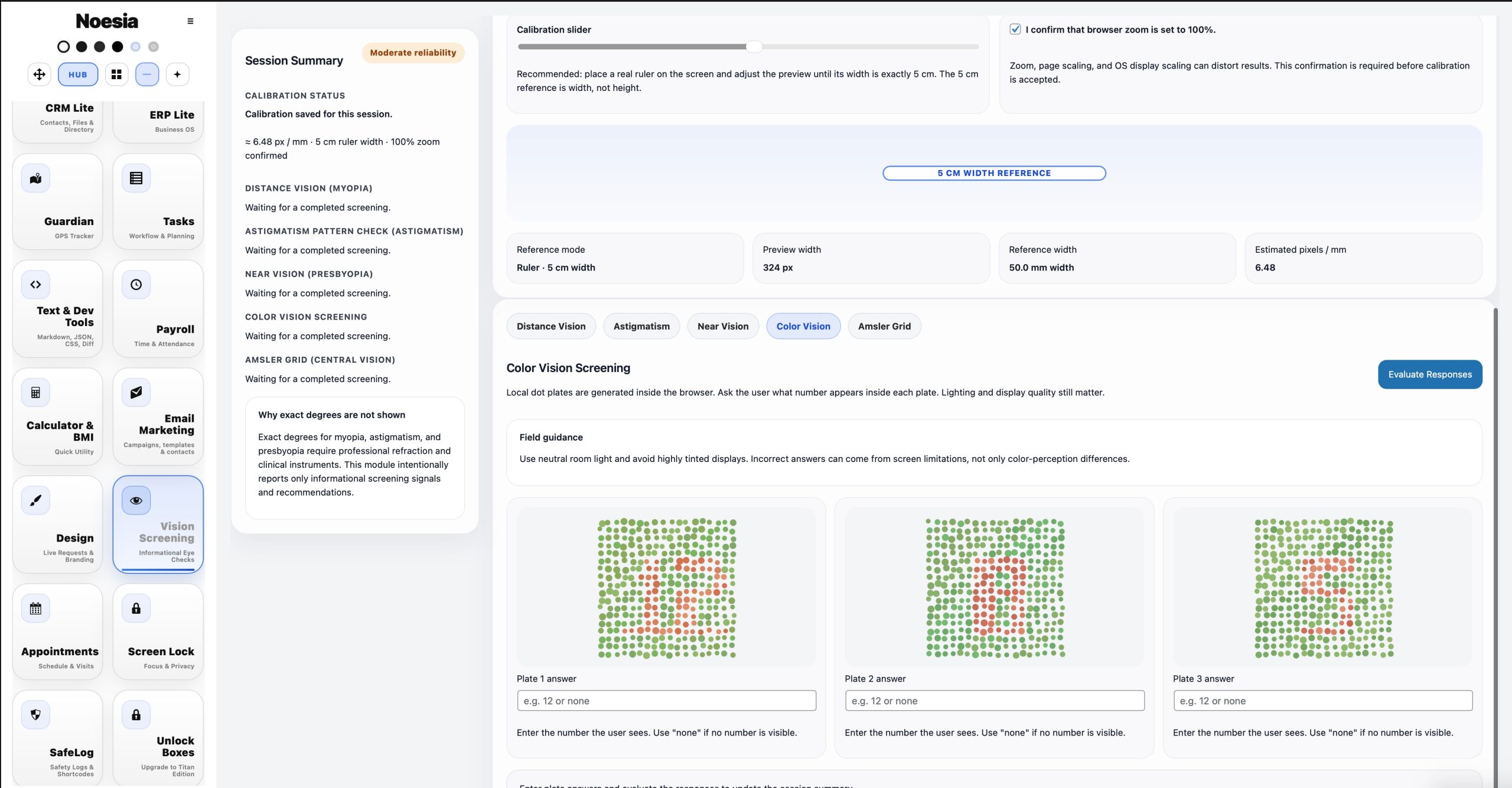Open the Screen Lock padlock icon
Viewport: 1512px width, 788px height.
coord(136,608)
